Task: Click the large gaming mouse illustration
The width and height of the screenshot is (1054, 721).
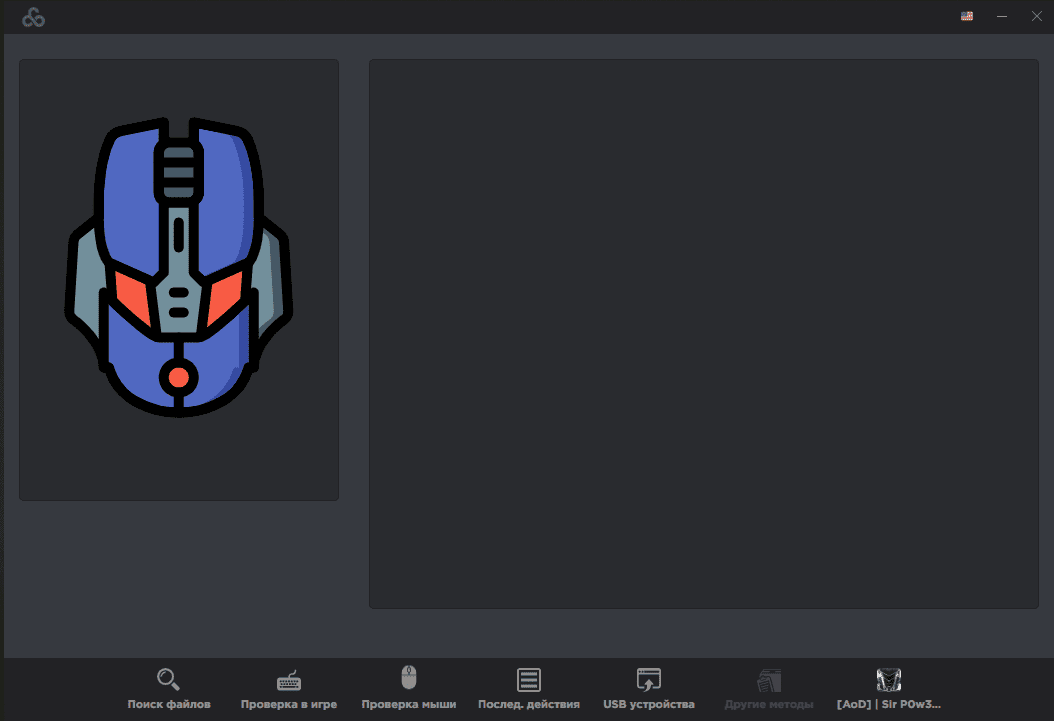Action: 179,268
